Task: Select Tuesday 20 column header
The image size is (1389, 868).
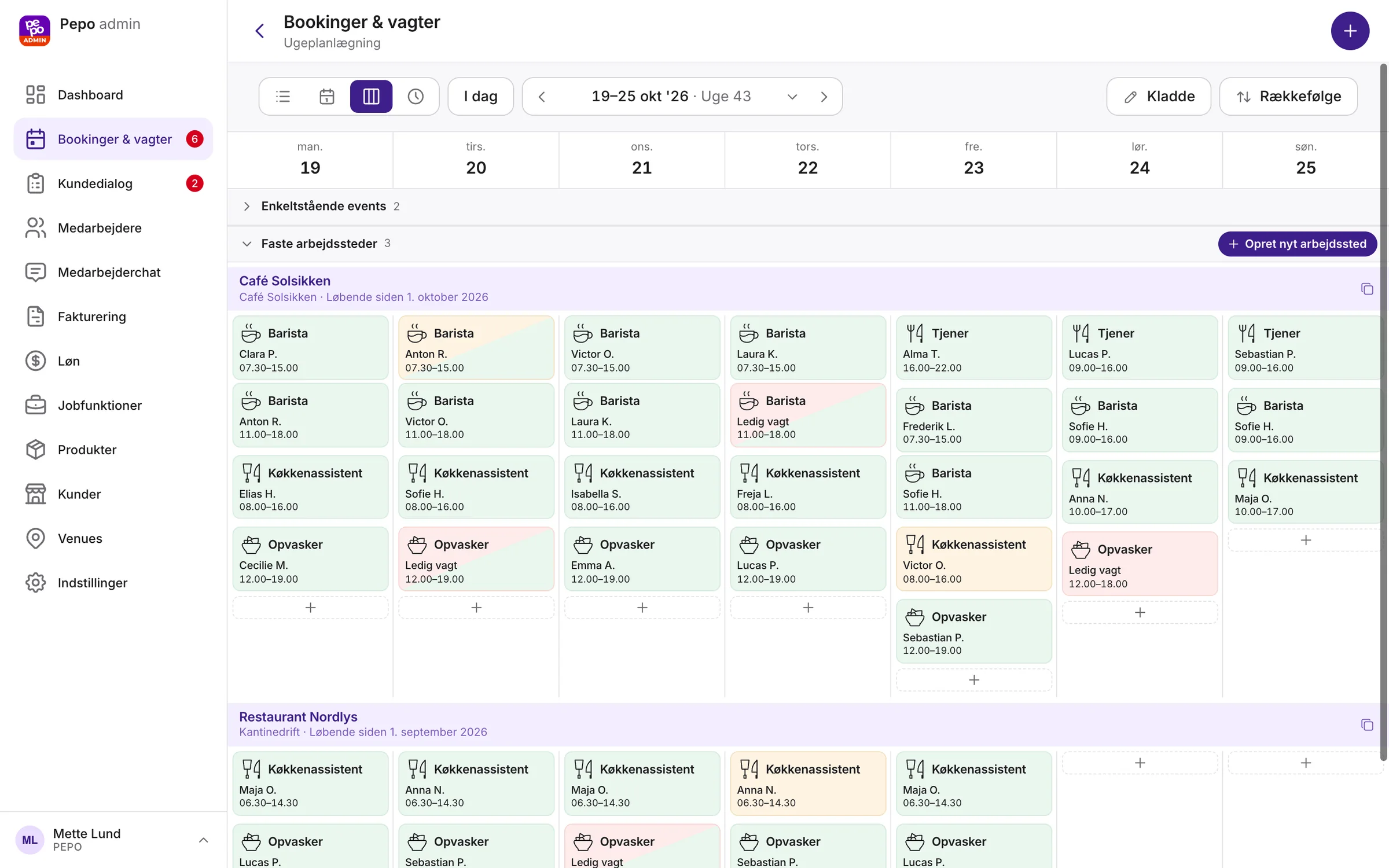Action: pyautogui.click(x=476, y=159)
